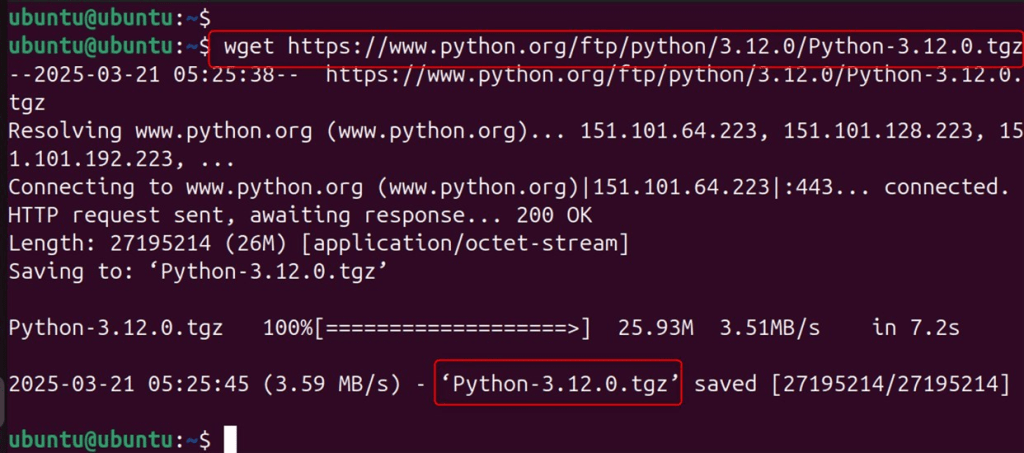The height and width of the screenshot is (453, 1024).
Task: Click the wget command in the red box
Action: [x=616, y=47]
